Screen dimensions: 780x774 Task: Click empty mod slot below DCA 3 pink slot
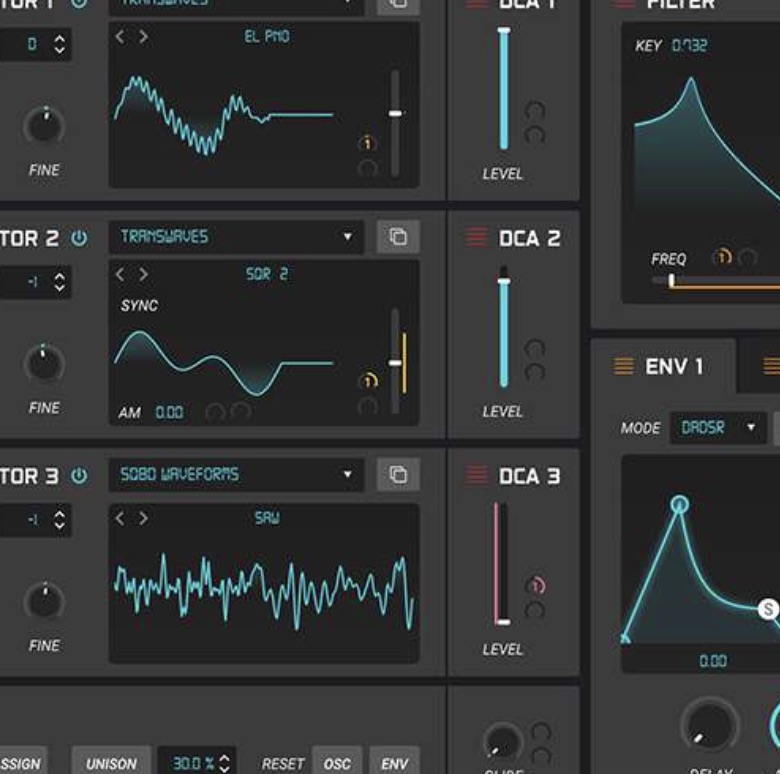[535, 611]
